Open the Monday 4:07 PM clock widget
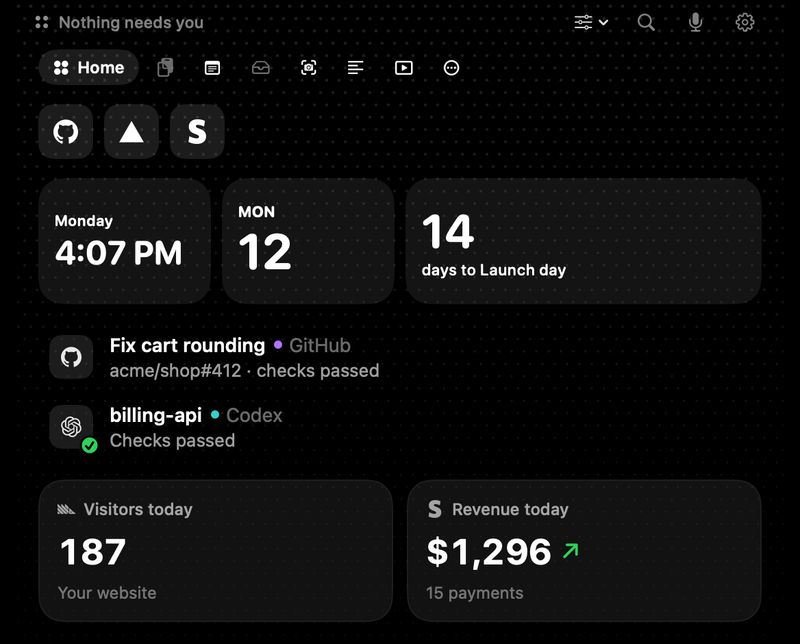The image size is (800, 644). tap(124, 241)
